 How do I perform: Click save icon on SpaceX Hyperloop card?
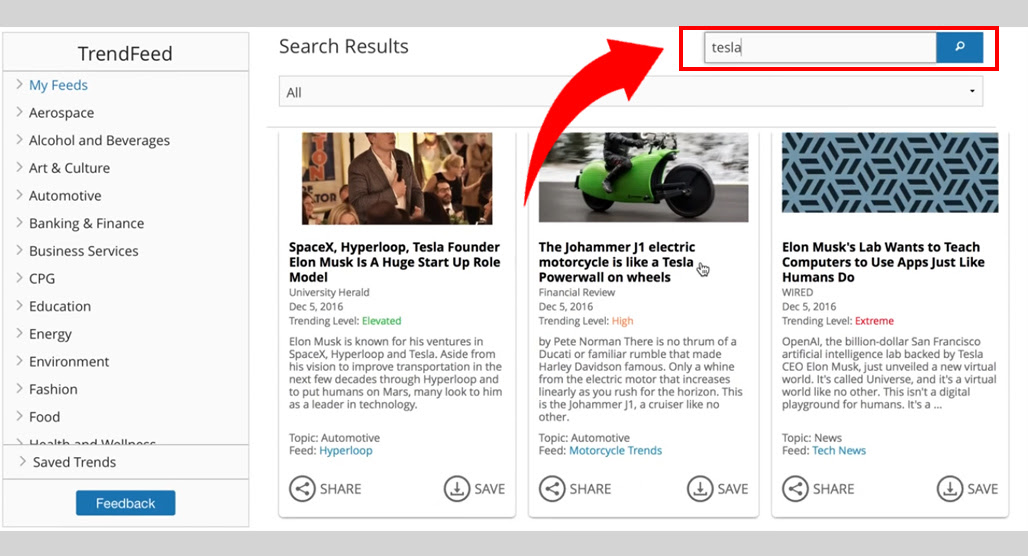tap(457, 488)
